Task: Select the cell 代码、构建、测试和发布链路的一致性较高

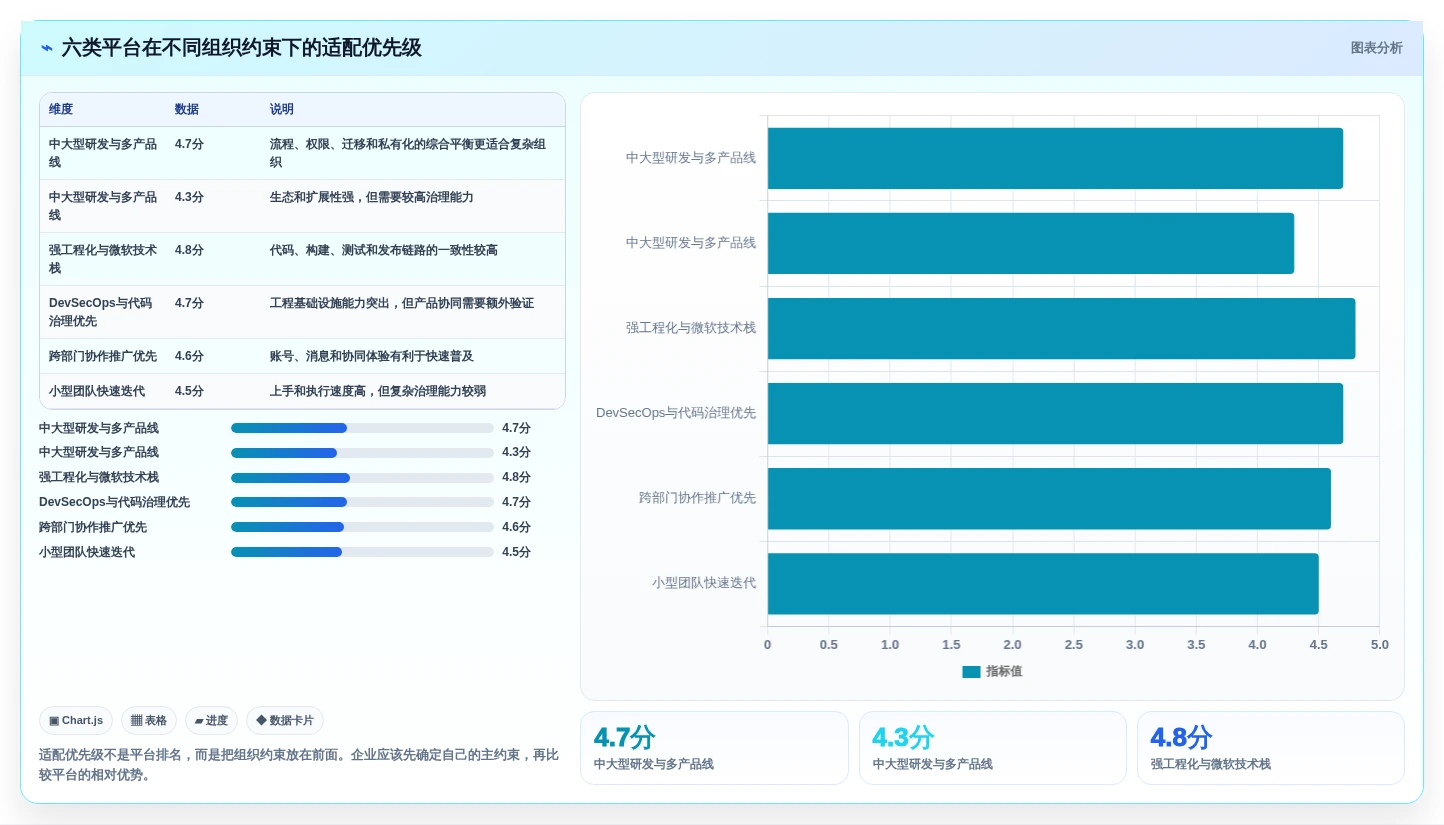Action: pos(384,250)
